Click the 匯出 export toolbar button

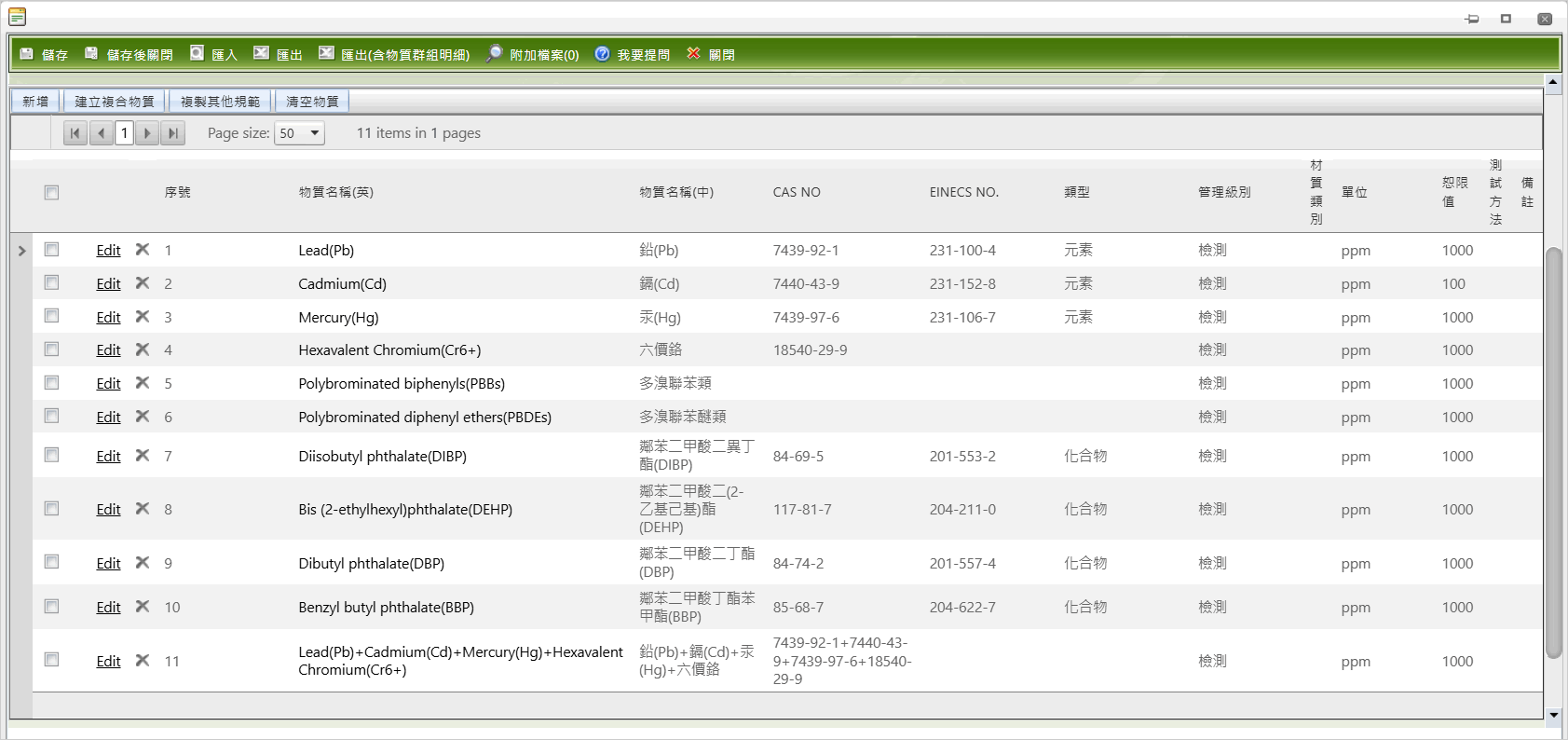[x=279, y=54]
